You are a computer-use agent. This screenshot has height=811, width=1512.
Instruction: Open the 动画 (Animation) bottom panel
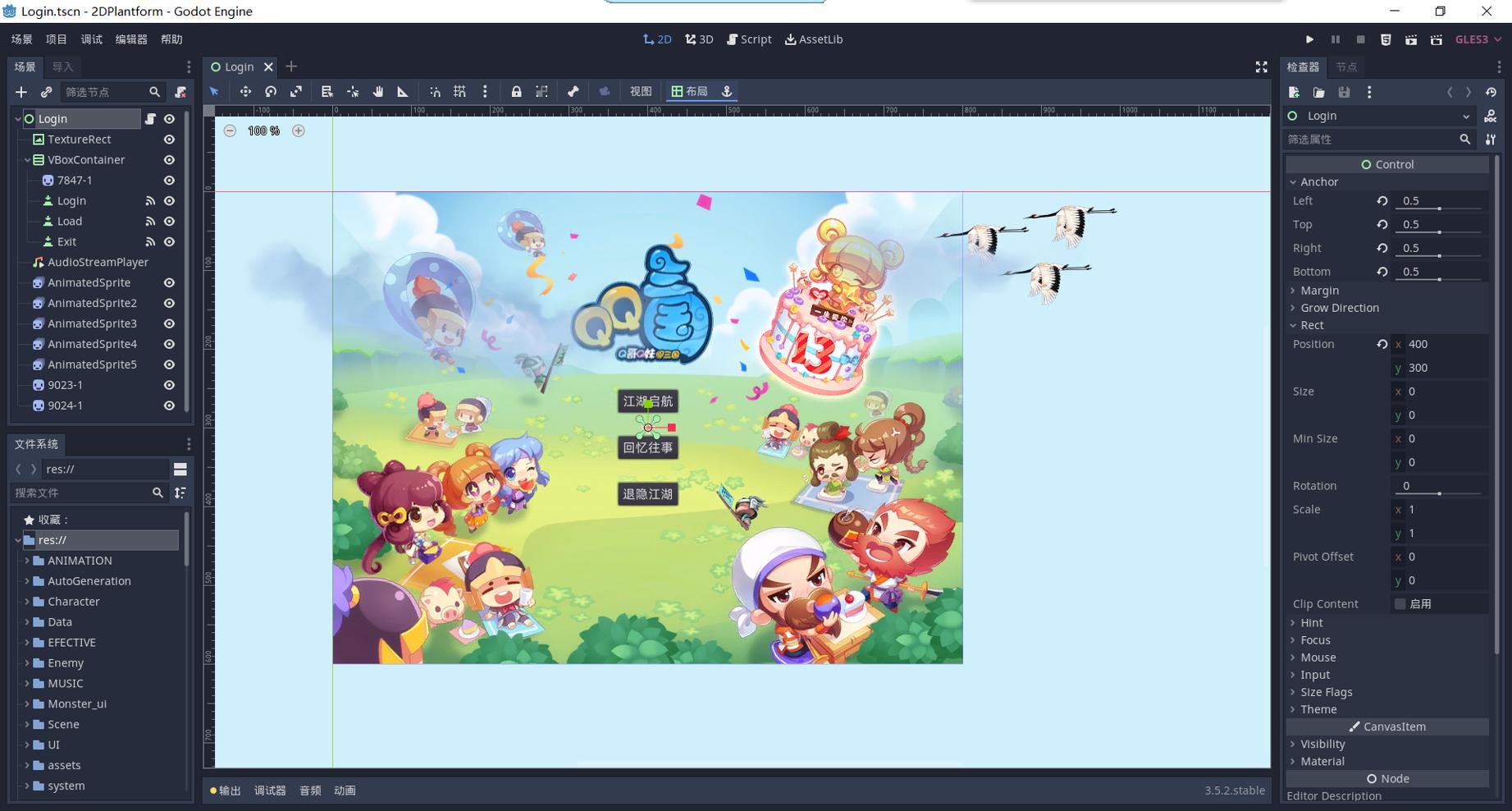click(345, 790)
